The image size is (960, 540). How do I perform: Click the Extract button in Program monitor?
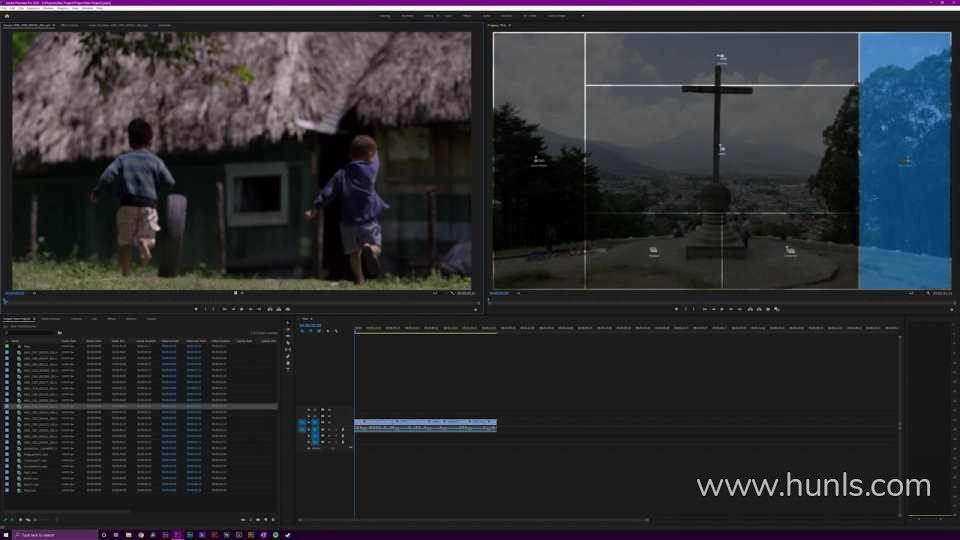(x=759, y=309)
